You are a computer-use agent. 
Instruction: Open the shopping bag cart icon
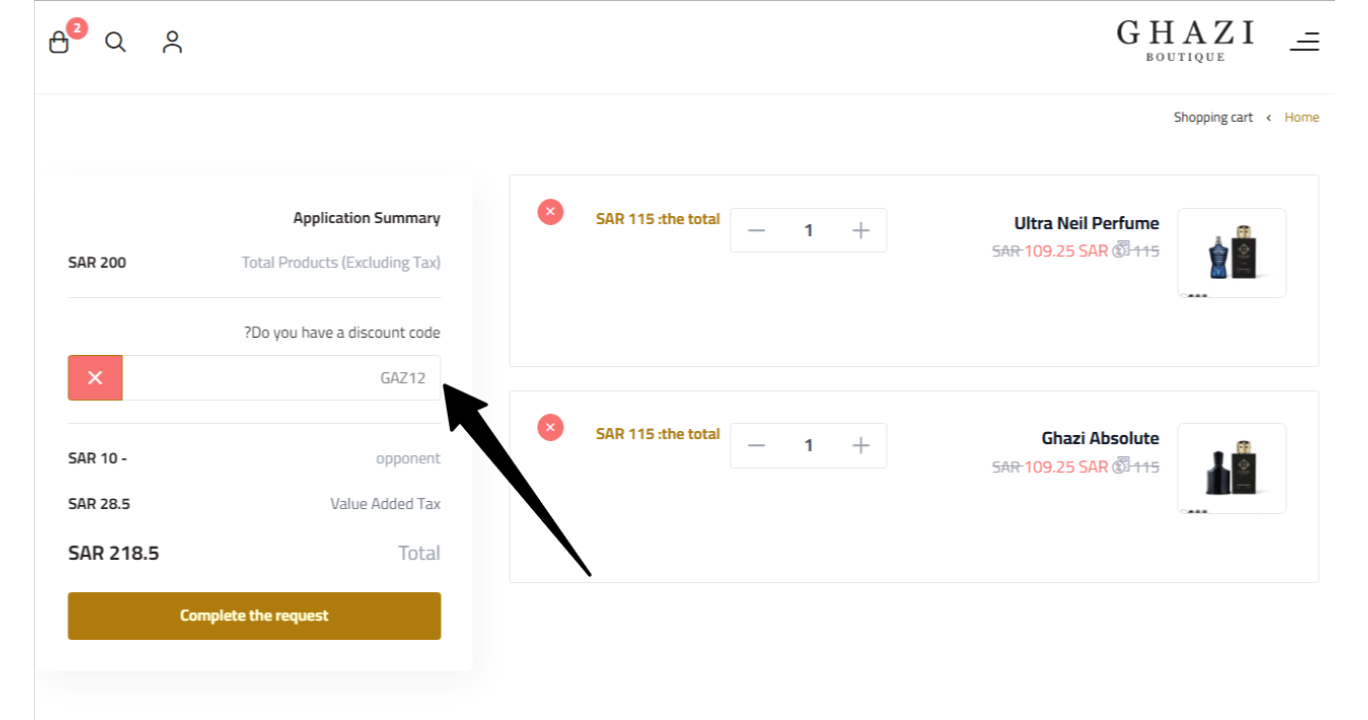[60, 42]
